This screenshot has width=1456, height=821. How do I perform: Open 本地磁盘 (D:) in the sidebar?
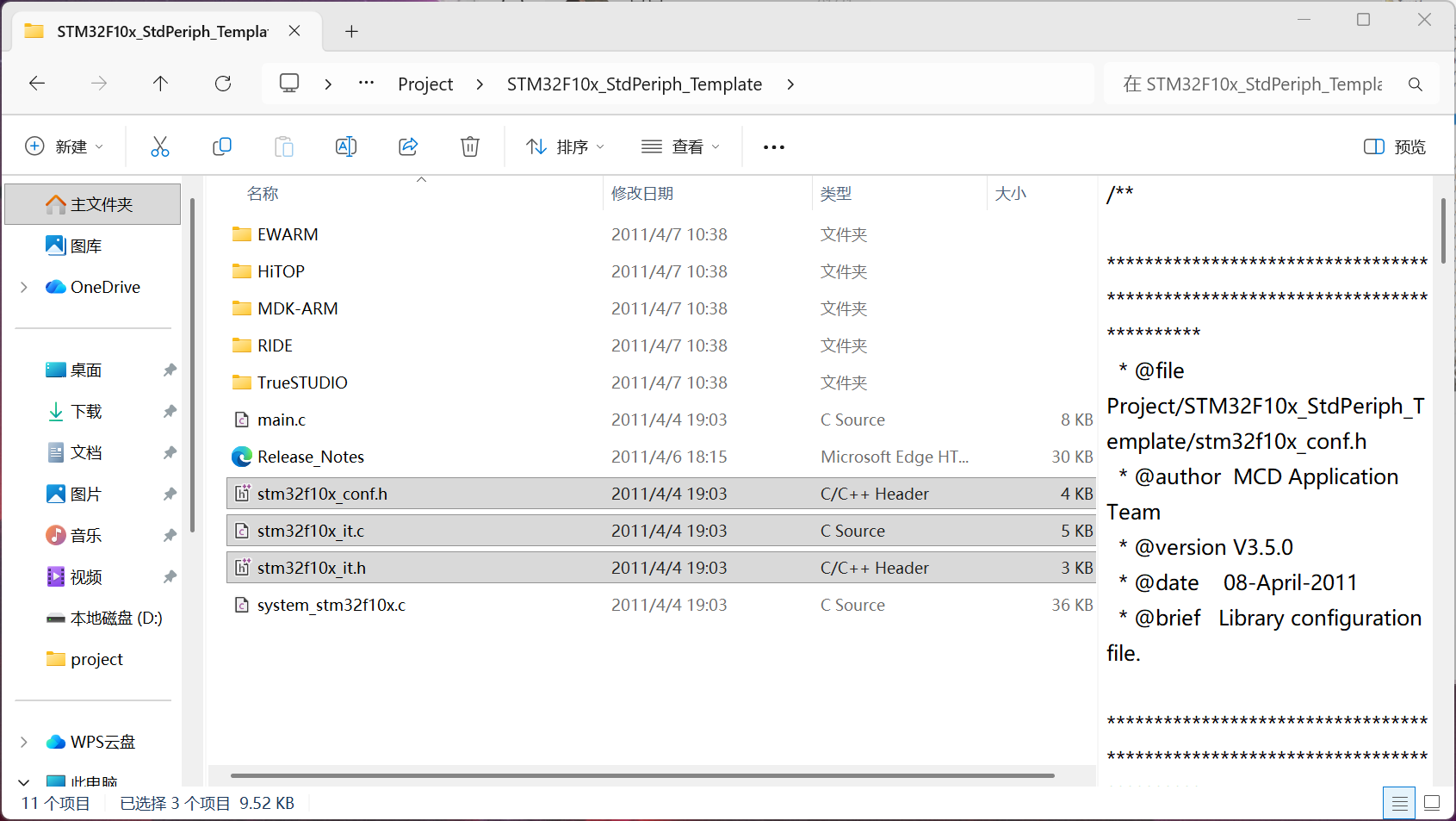103,618
